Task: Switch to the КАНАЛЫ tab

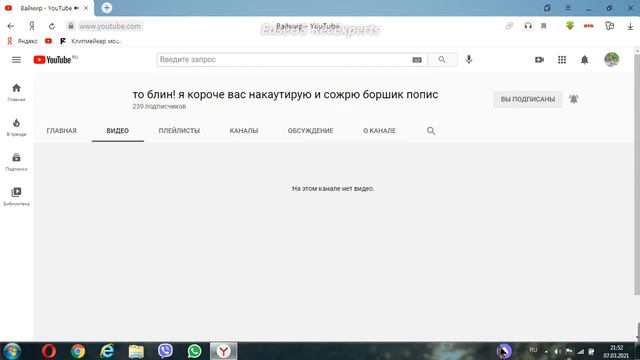Action: point(244,131)
